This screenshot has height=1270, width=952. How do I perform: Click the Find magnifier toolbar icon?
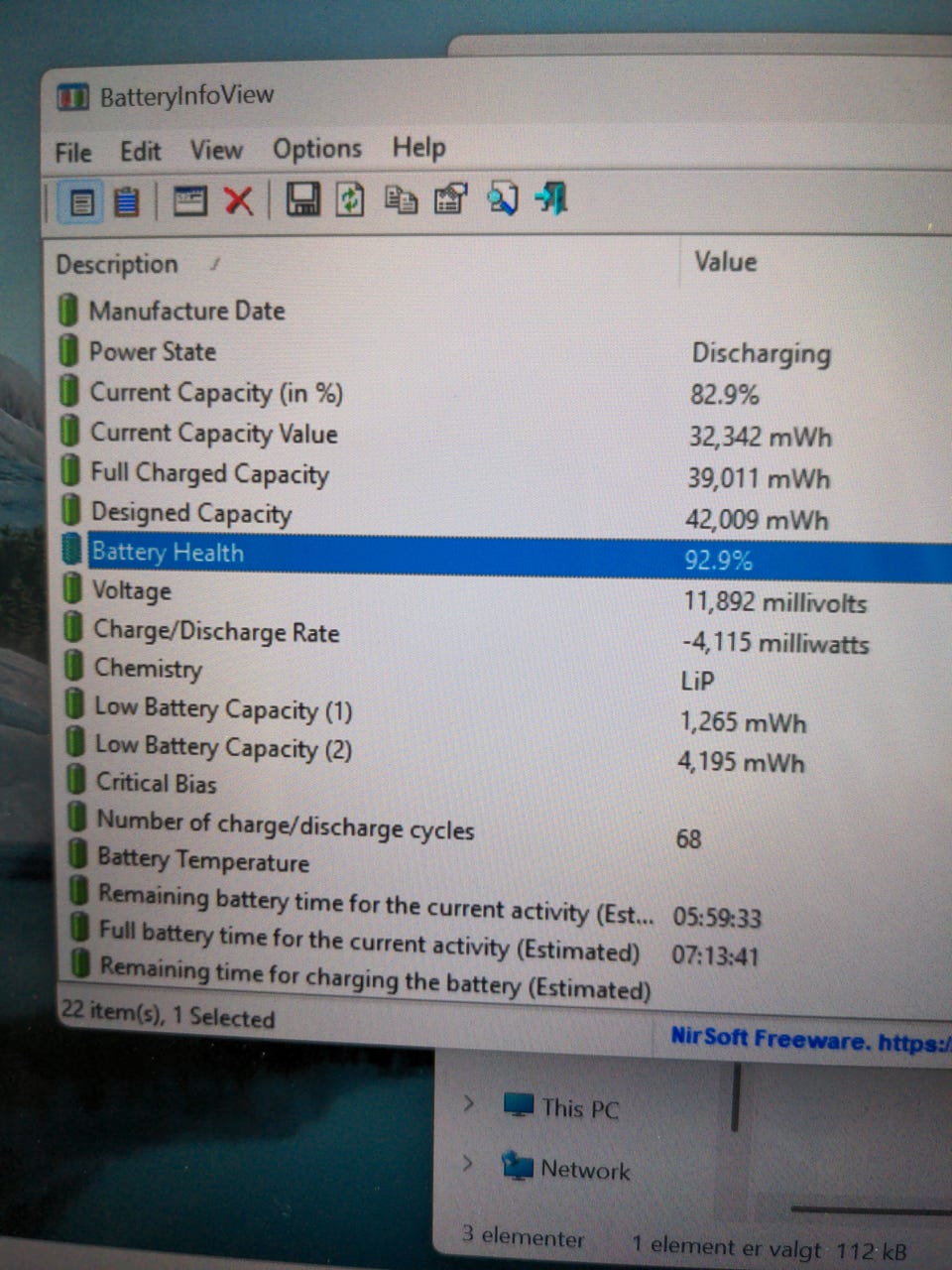pyautogui.click(x=502, y=199)
